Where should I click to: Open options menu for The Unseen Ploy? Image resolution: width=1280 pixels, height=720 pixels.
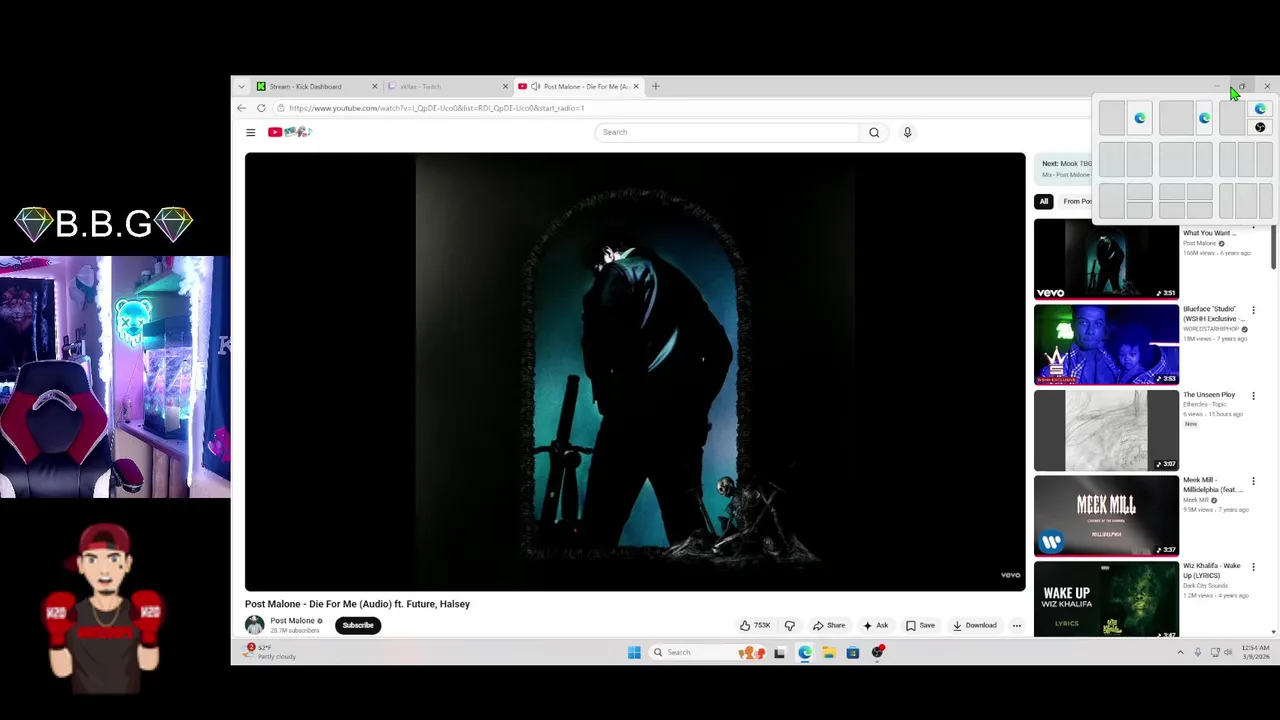click(1253, 396)
